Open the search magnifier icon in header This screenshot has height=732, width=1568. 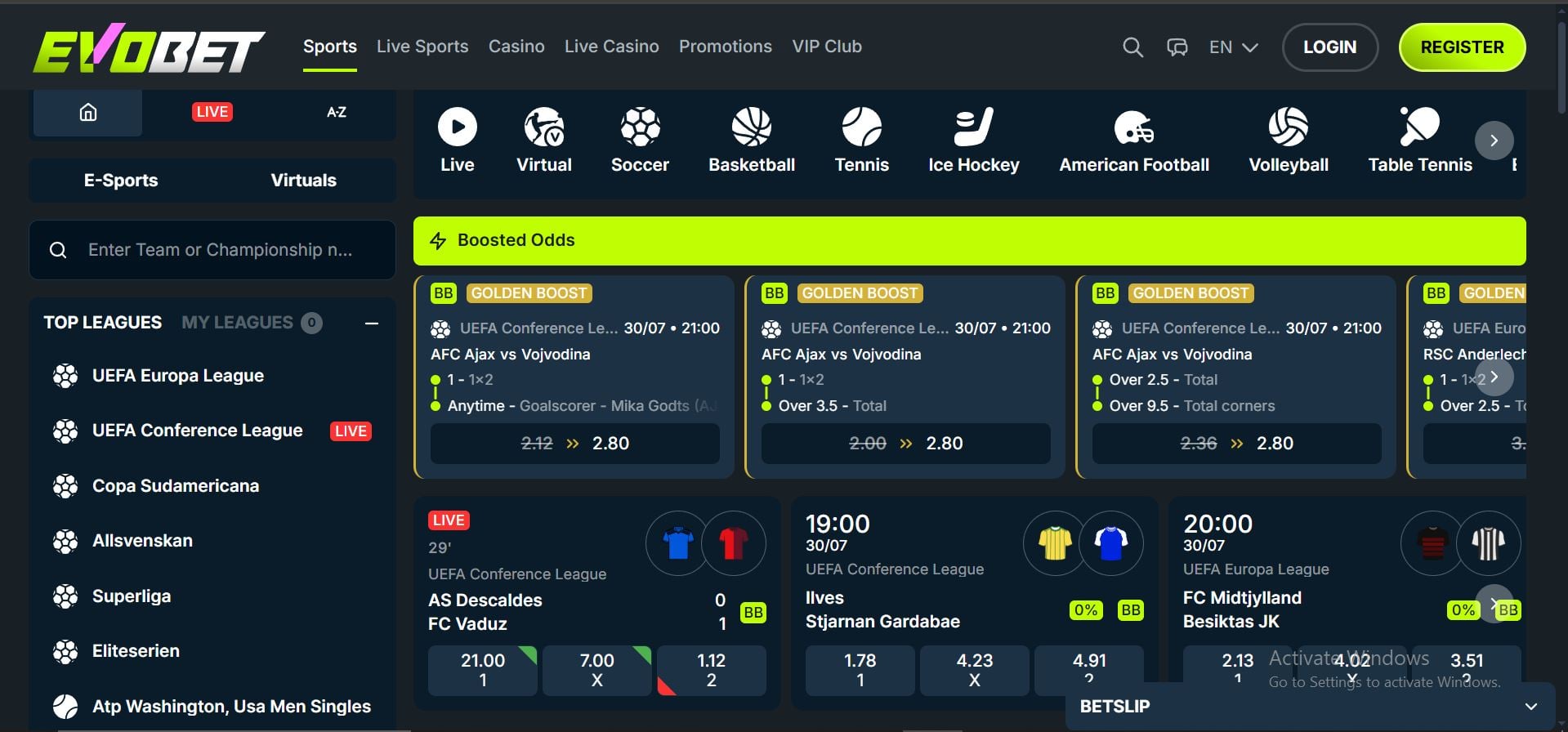point(1132,47)
